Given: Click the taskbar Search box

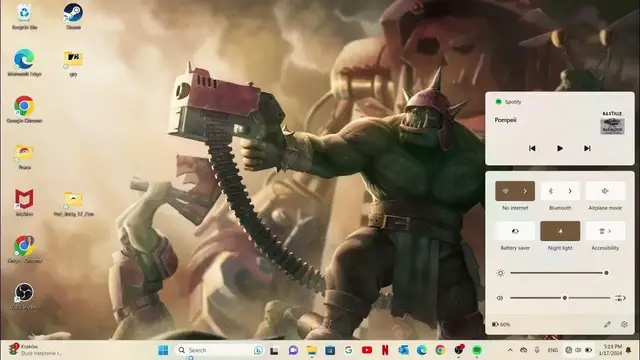Looking at the screenshot, I should [x=220, y=350].
